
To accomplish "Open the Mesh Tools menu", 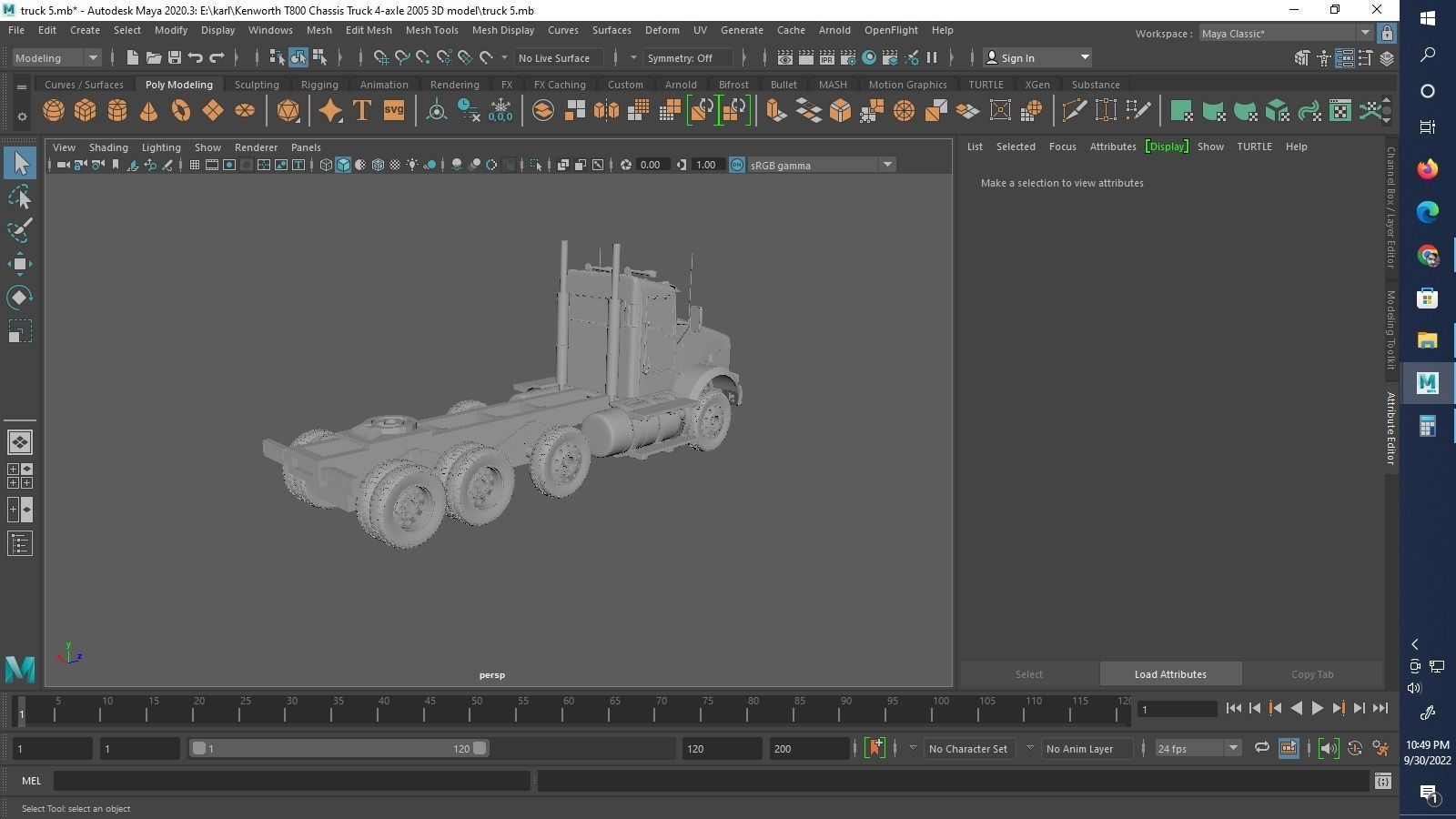I will coord(431,30).
